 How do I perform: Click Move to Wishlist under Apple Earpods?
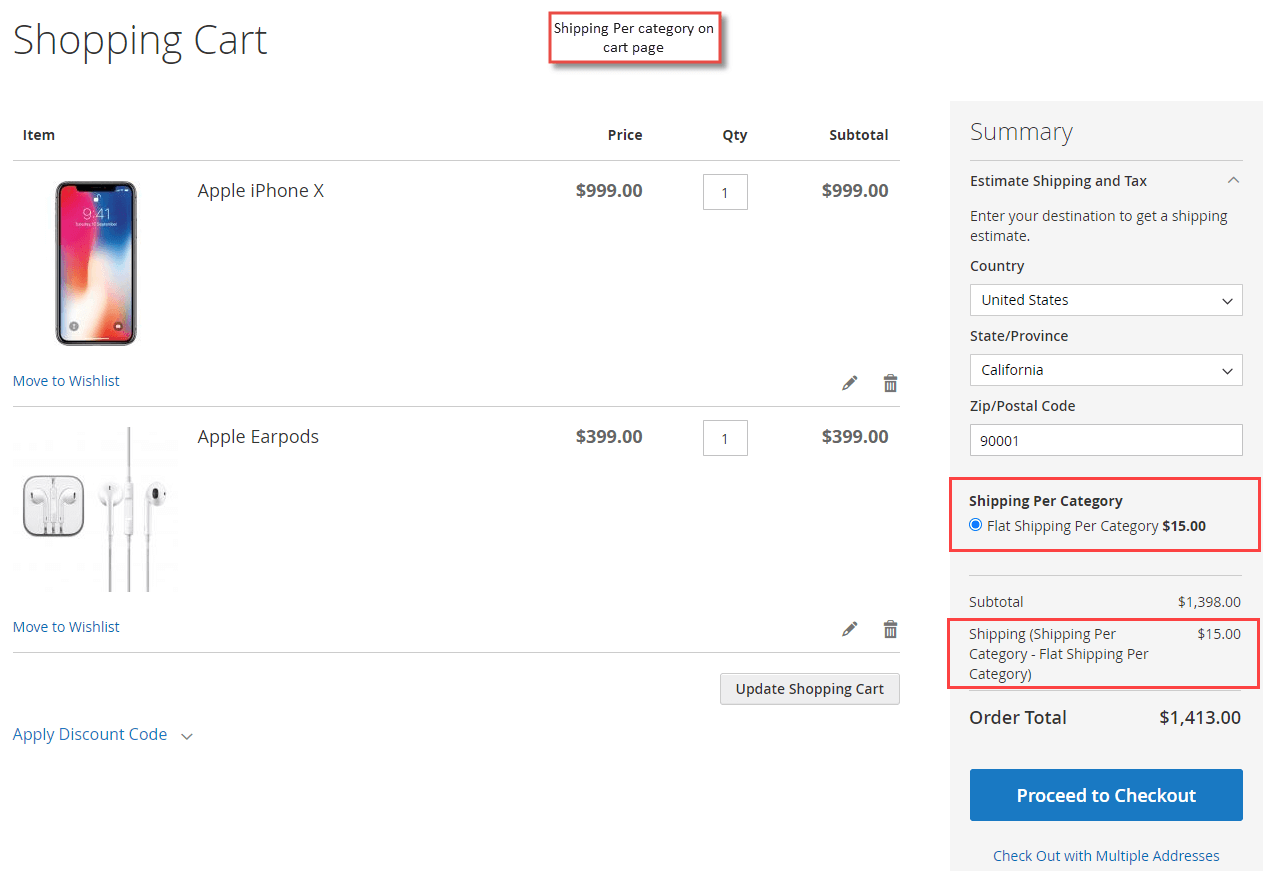click(66, 627)
